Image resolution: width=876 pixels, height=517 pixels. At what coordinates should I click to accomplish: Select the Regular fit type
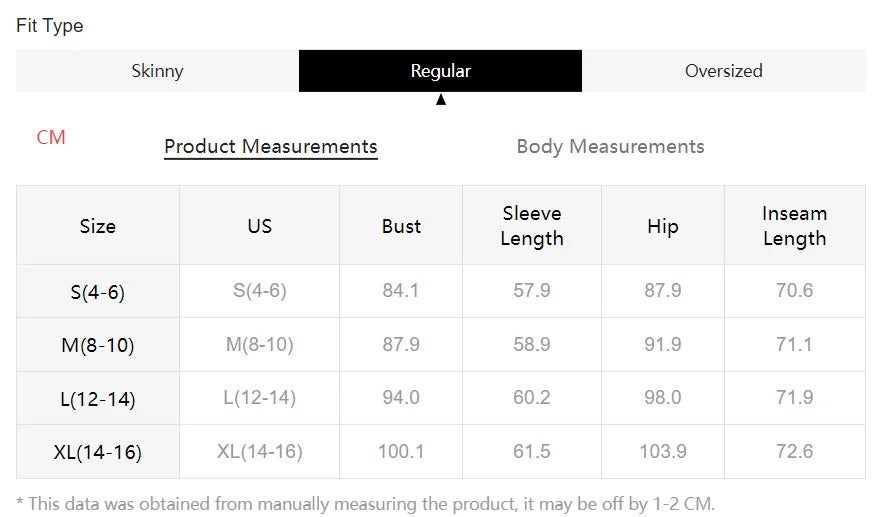point(440,71)
